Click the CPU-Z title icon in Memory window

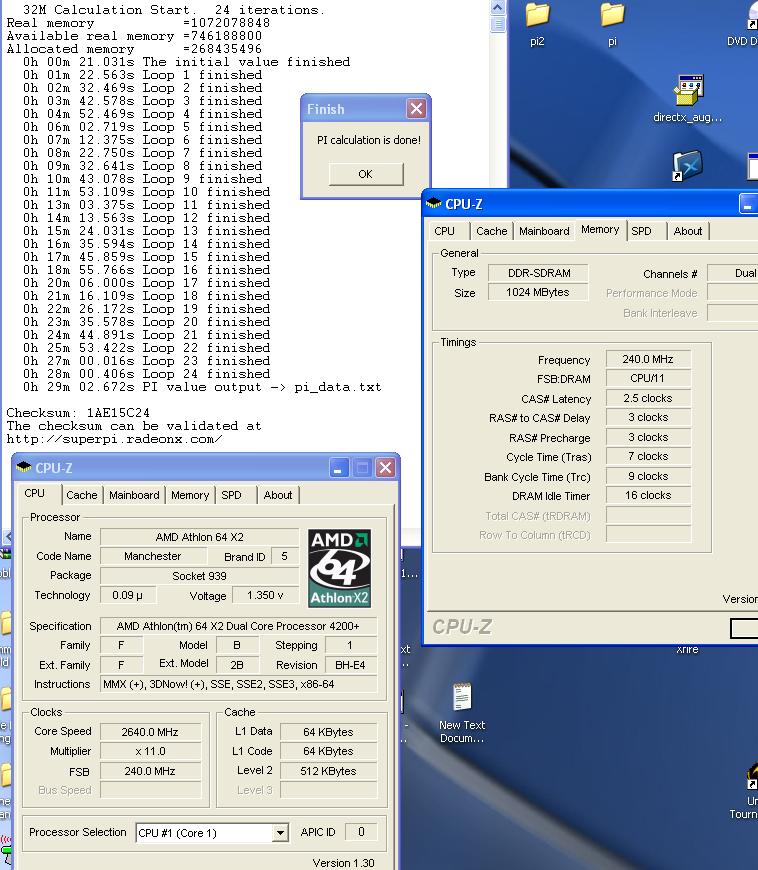433,204
